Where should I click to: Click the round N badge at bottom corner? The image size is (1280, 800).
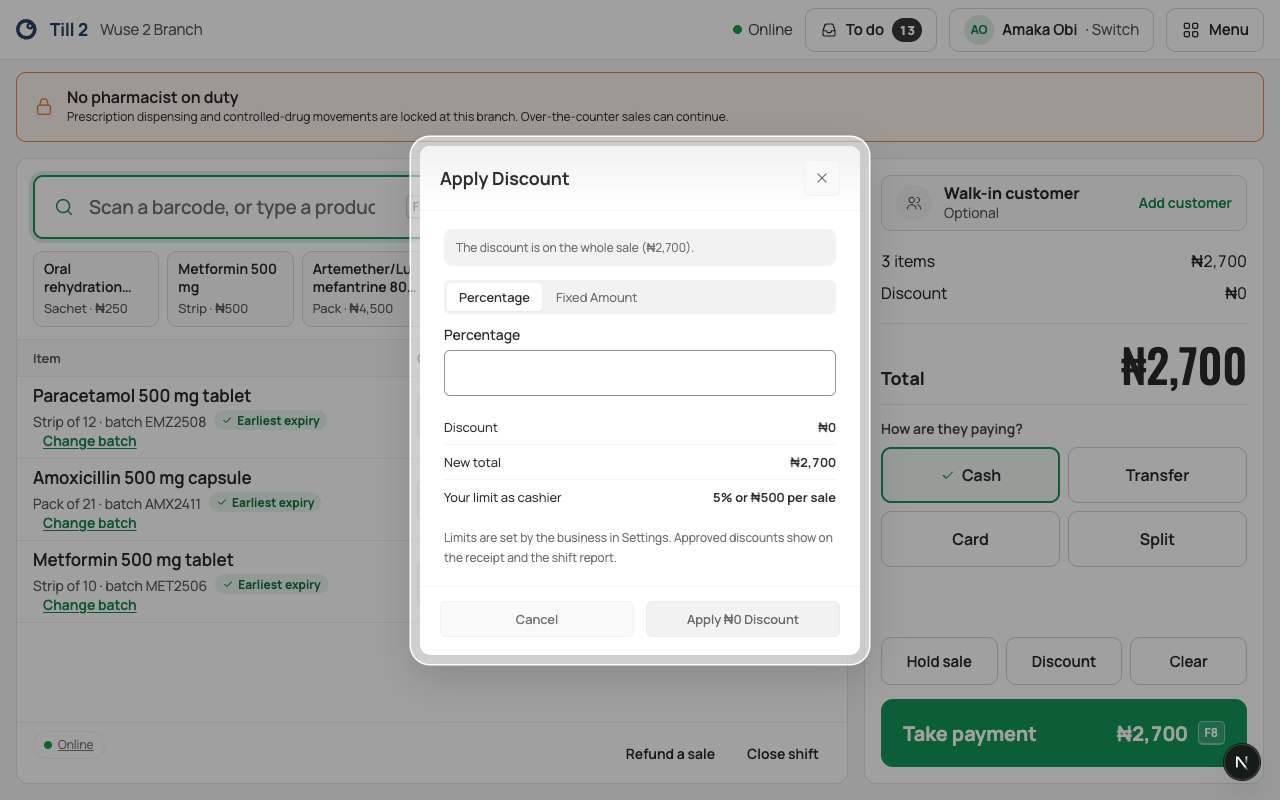click(x=1242, y=762)
